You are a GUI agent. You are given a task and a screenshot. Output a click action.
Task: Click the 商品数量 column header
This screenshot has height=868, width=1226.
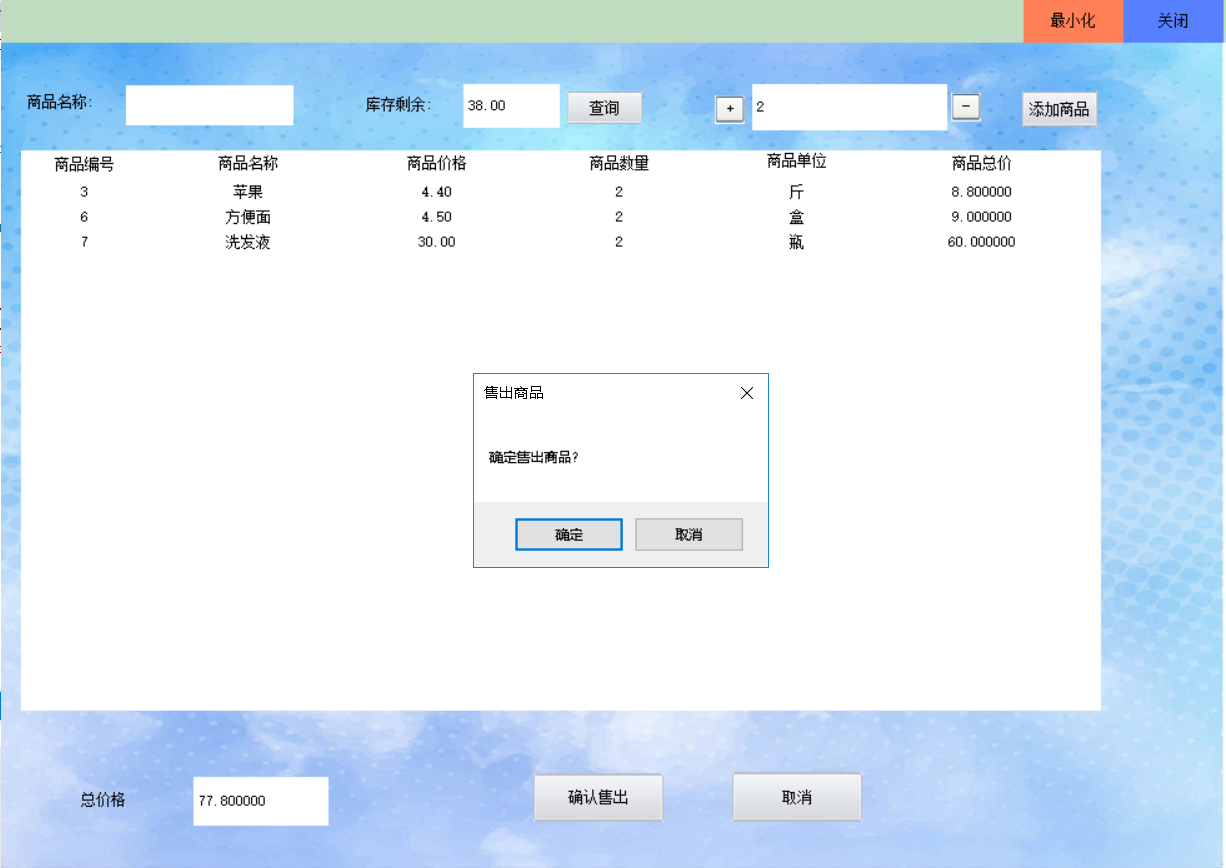(x=618, y=163)
